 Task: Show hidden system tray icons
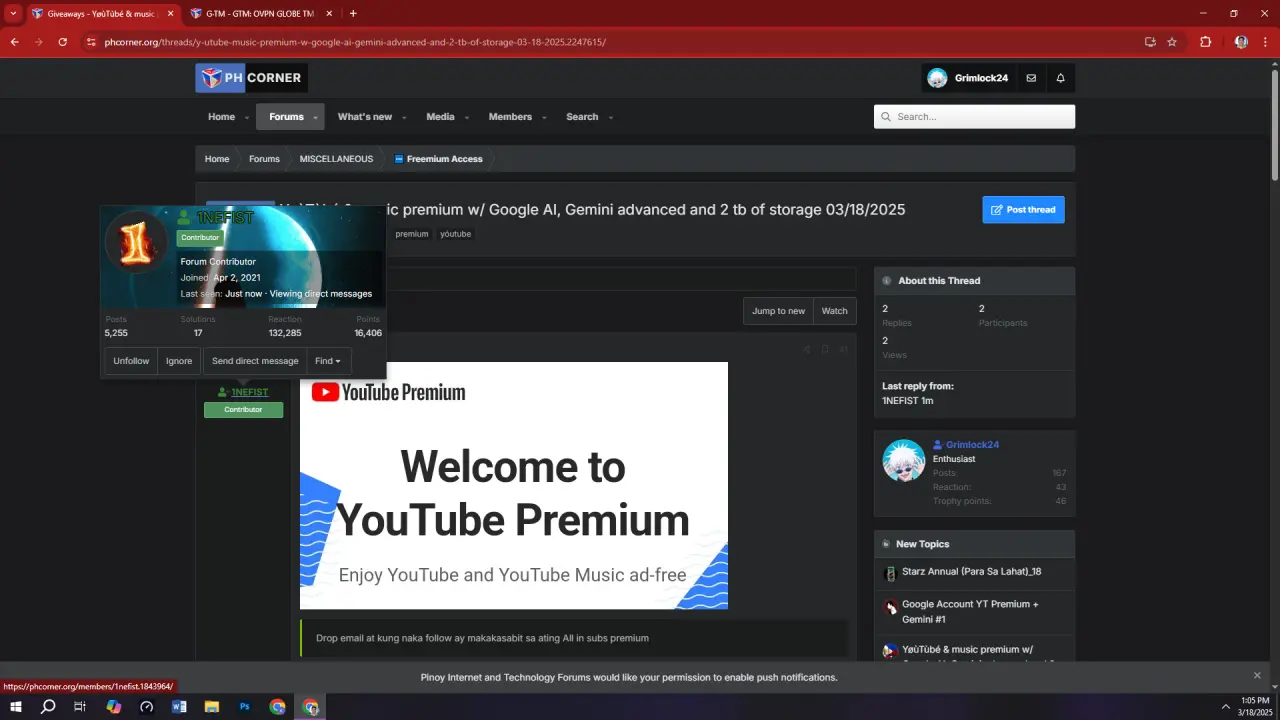[x=1226, y=706]
